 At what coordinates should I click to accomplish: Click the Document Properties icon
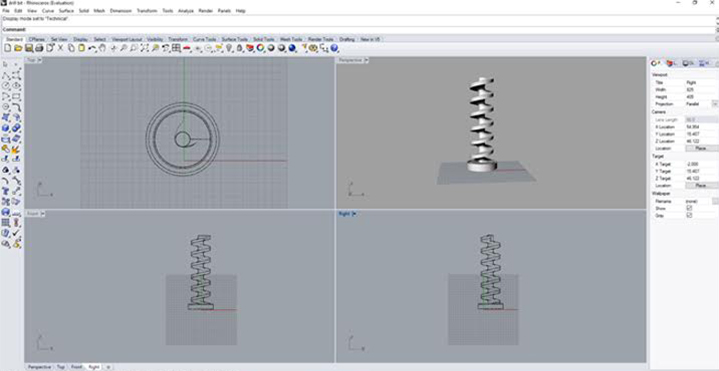pos(50,48)
